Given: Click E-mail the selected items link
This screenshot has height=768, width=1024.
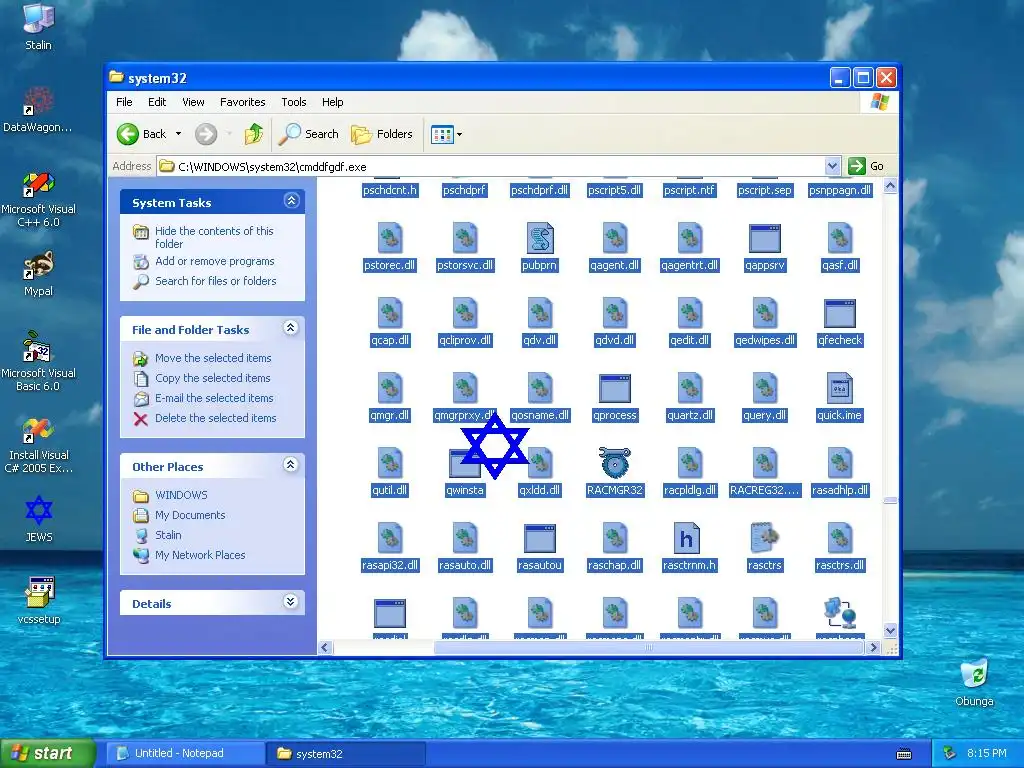Looking at the screenshot, I should 214,398.
